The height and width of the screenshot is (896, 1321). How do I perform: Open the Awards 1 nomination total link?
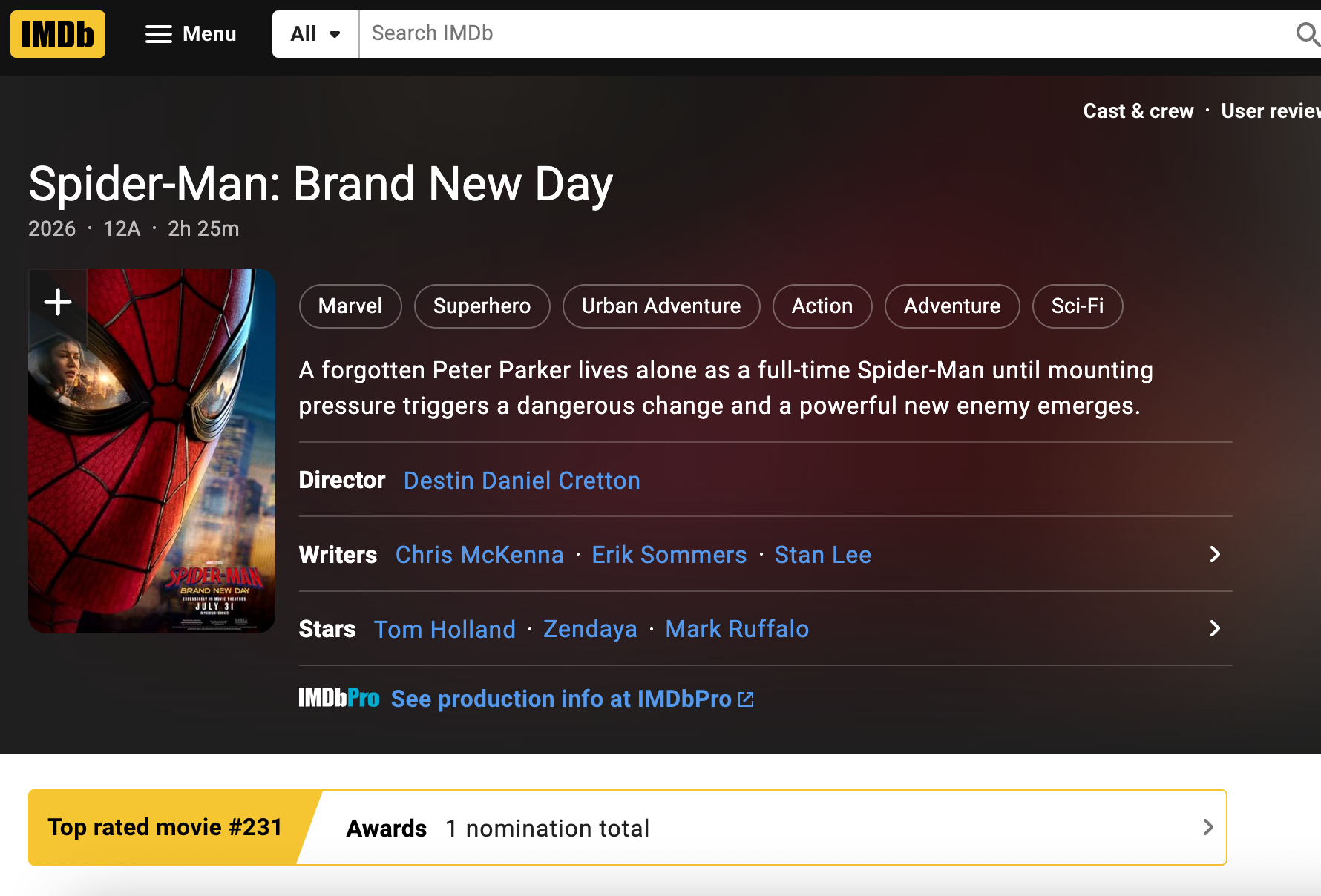point(498,828)
